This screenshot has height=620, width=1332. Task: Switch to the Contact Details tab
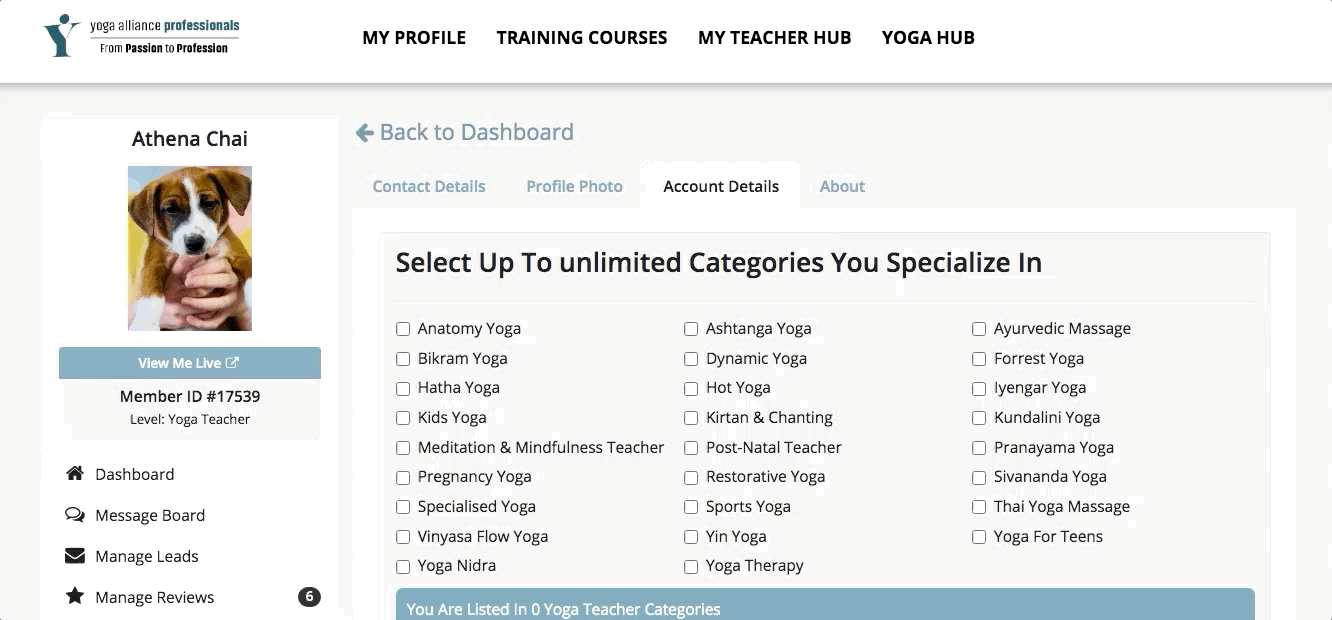point(429,186)
